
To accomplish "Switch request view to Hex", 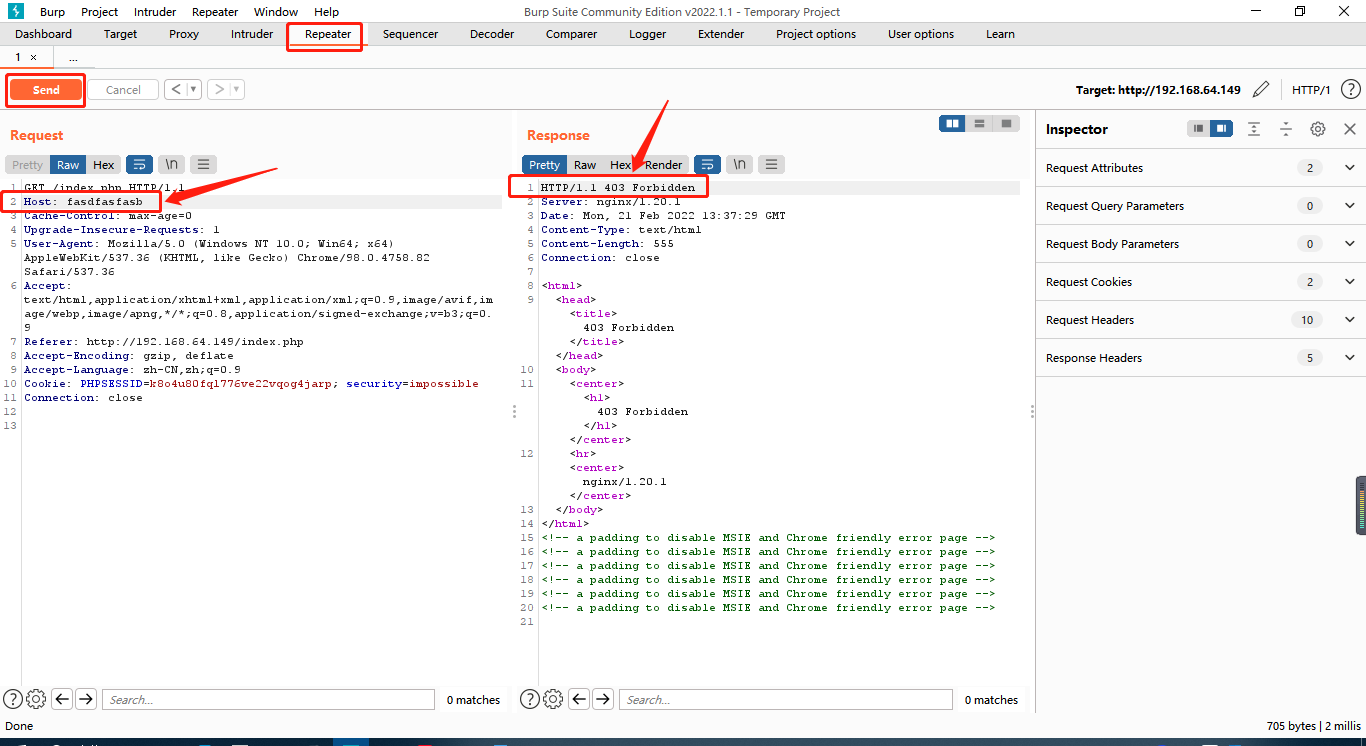I will [104, 165].
